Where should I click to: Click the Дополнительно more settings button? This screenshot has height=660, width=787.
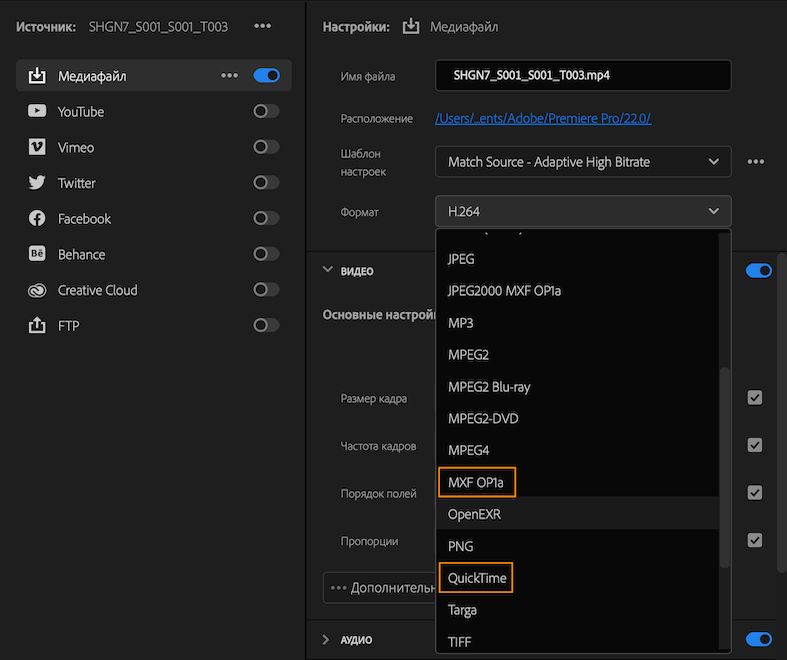pos(380,588)
